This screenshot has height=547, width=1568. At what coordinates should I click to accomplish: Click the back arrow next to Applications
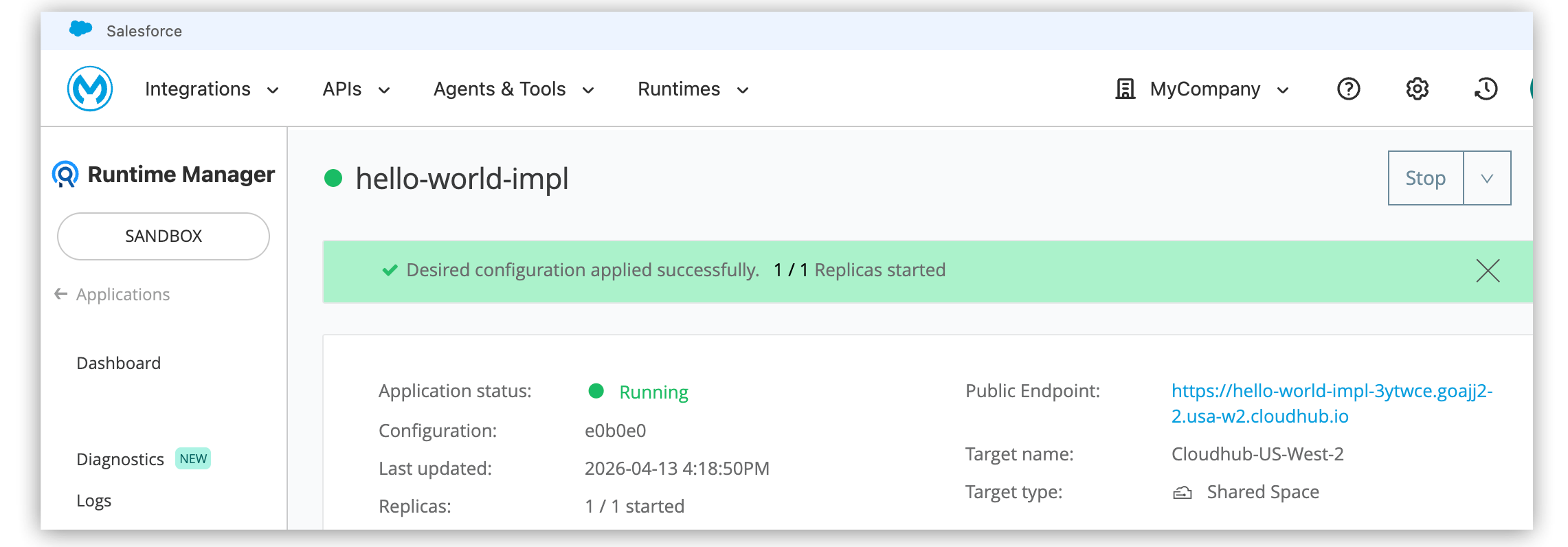click(61, 294)
